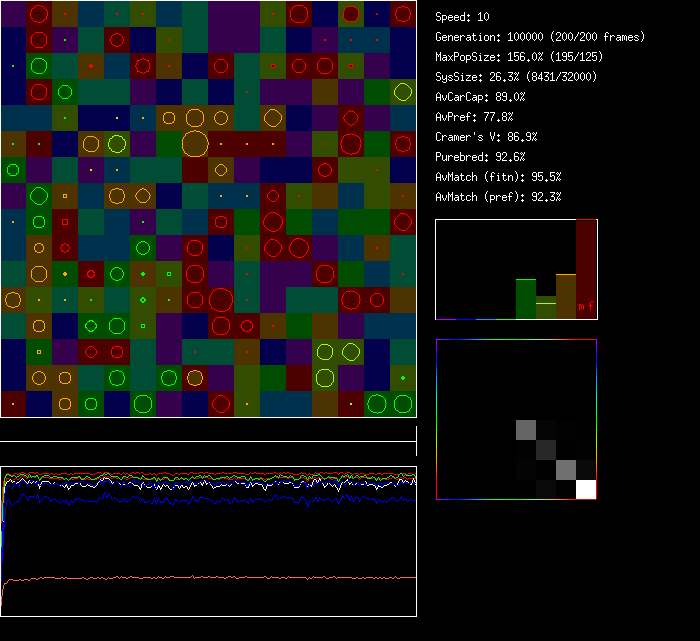700x641 pixels.
Task: Click the largest red circle in the grid
Action: click(x=221, y=299)
